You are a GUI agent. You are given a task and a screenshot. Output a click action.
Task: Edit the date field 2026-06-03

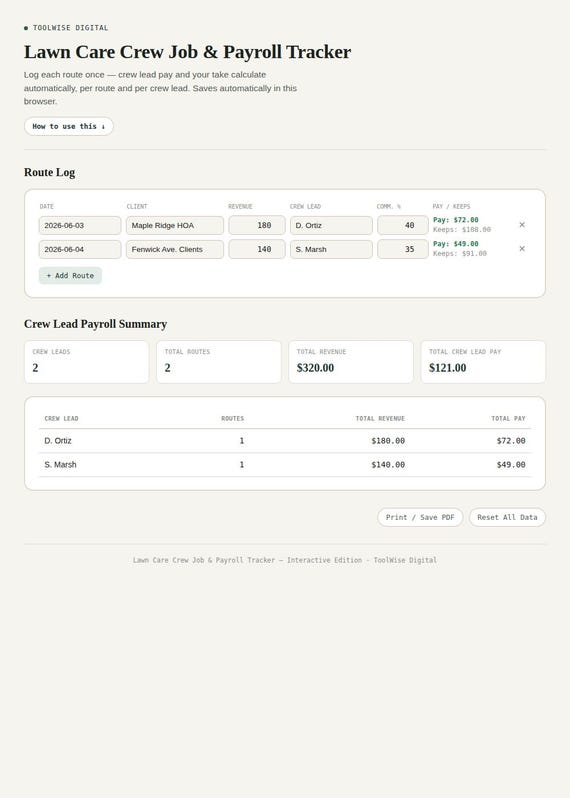coord(80,225)
